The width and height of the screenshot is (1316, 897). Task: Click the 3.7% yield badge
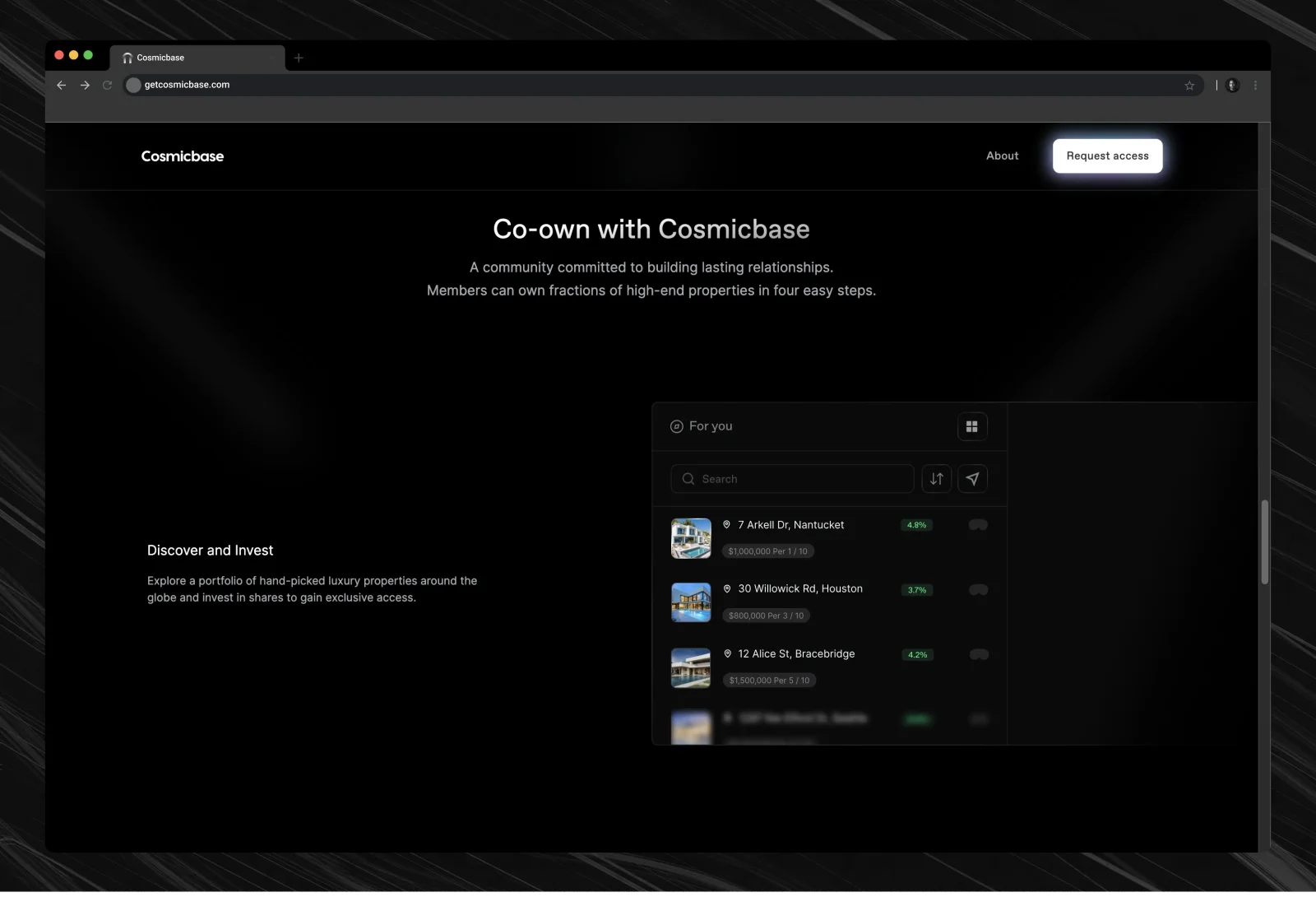click(x=917, y=590)
